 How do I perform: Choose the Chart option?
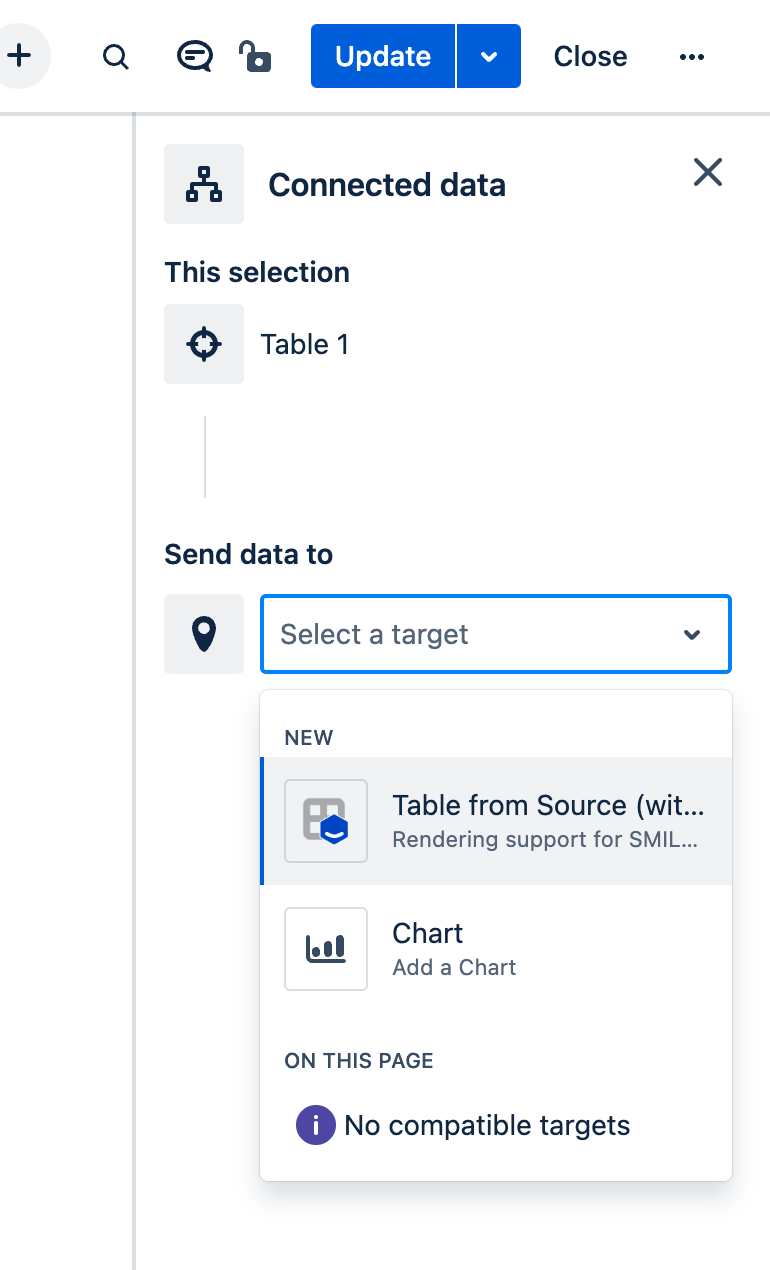click(x=454, y=948)
